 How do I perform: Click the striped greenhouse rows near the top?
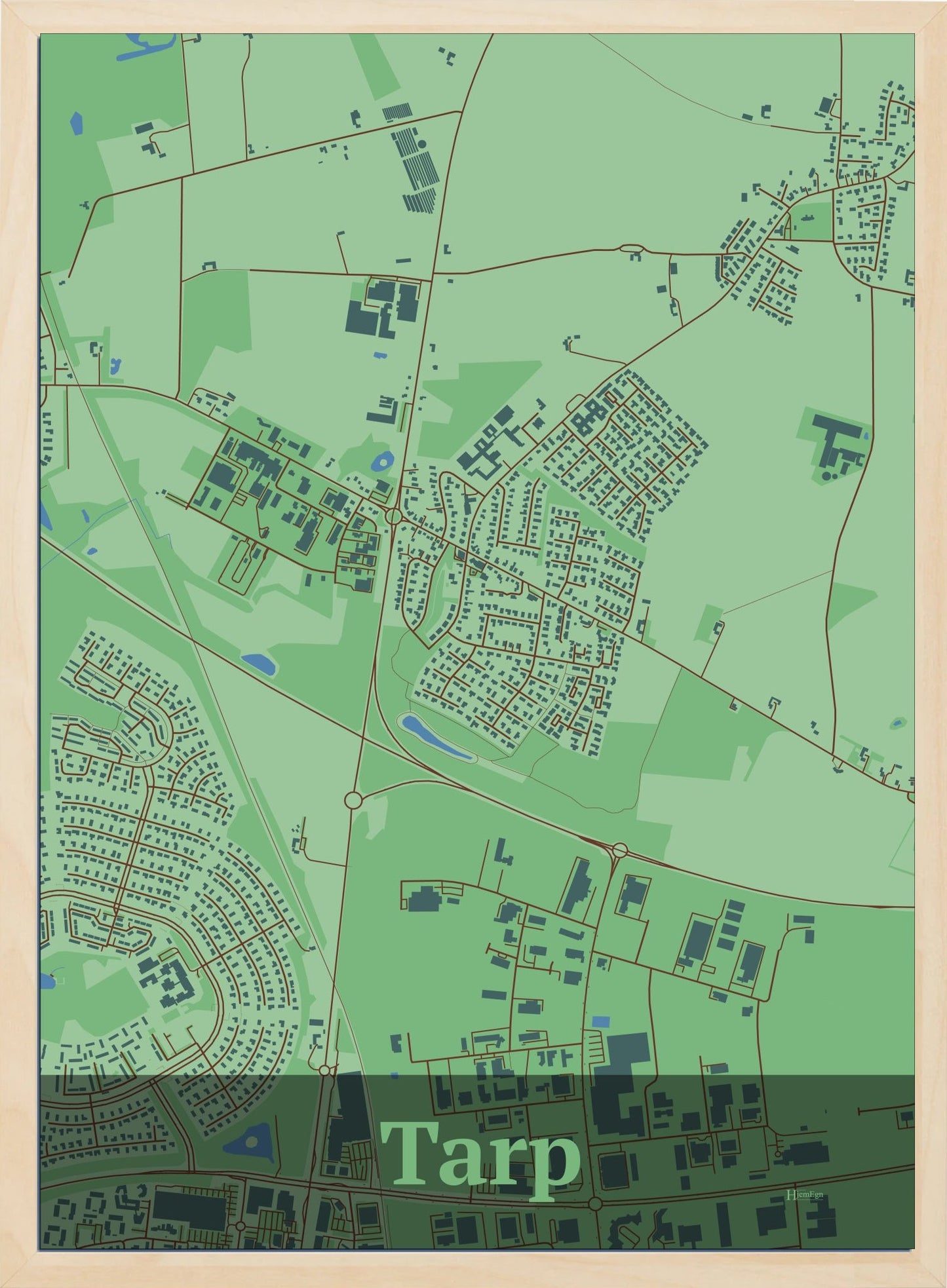pos(414,164)
